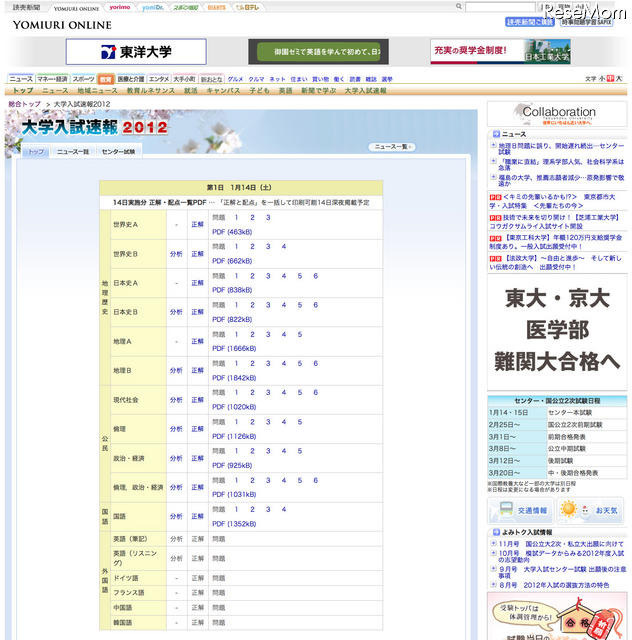Open 地理B PDF (1842kB)
632x640 pixels.
coord(234,378)
